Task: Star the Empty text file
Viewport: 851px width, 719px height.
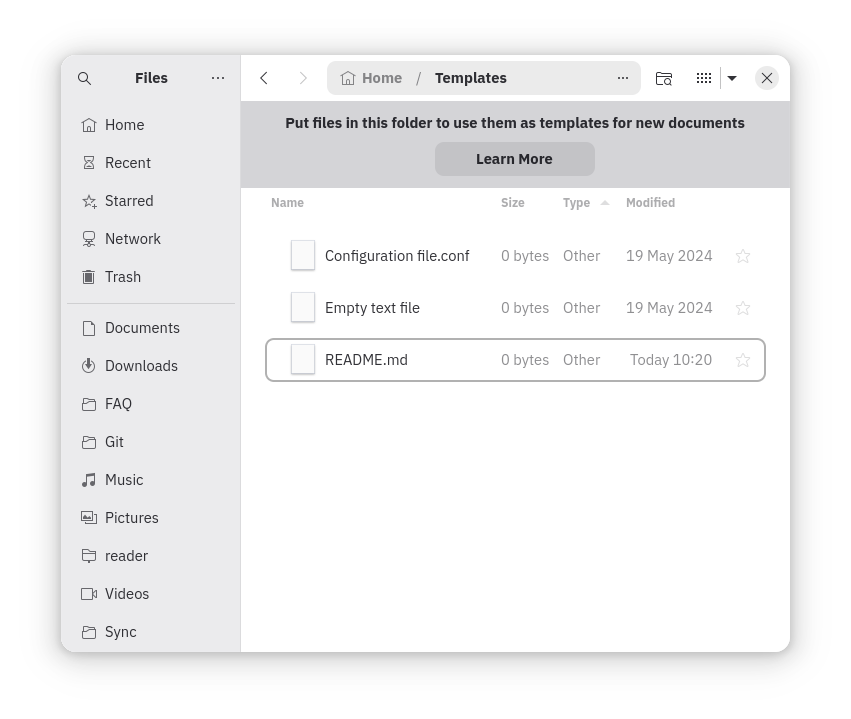Action: tap(742, 308)
